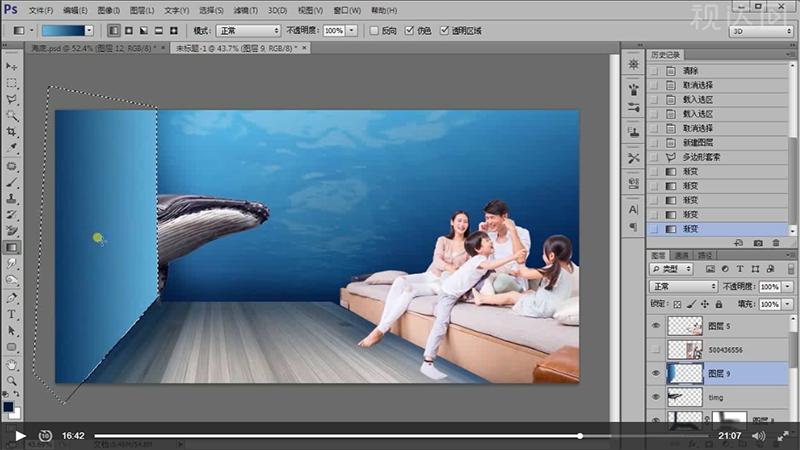Select the 清除 history state
The height and width of the screenshot is (450, 800).
pyautogui.click(x=717, y=71)
